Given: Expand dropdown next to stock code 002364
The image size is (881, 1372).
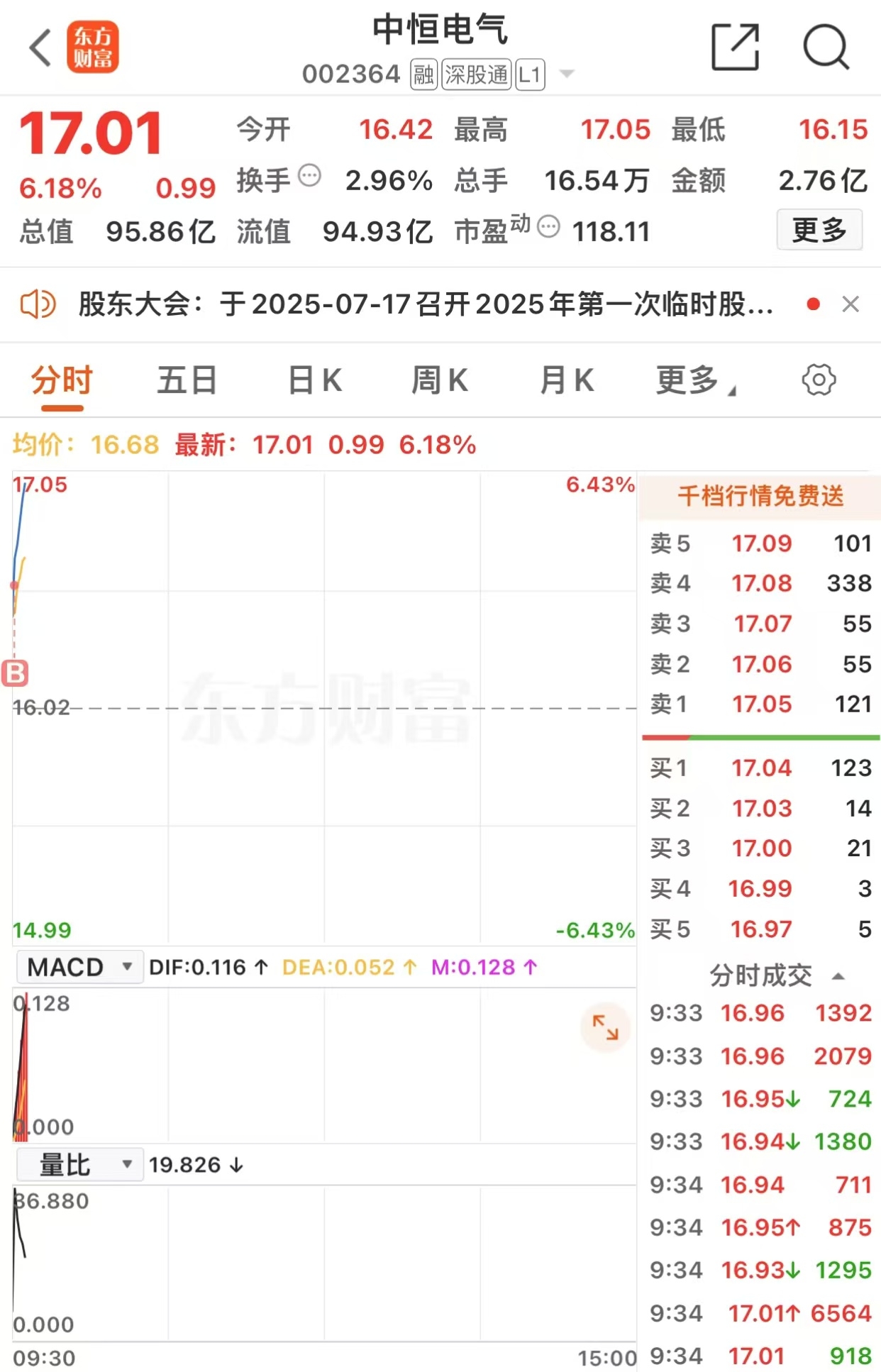Looking at the screenshot, I should pos(567,74).
